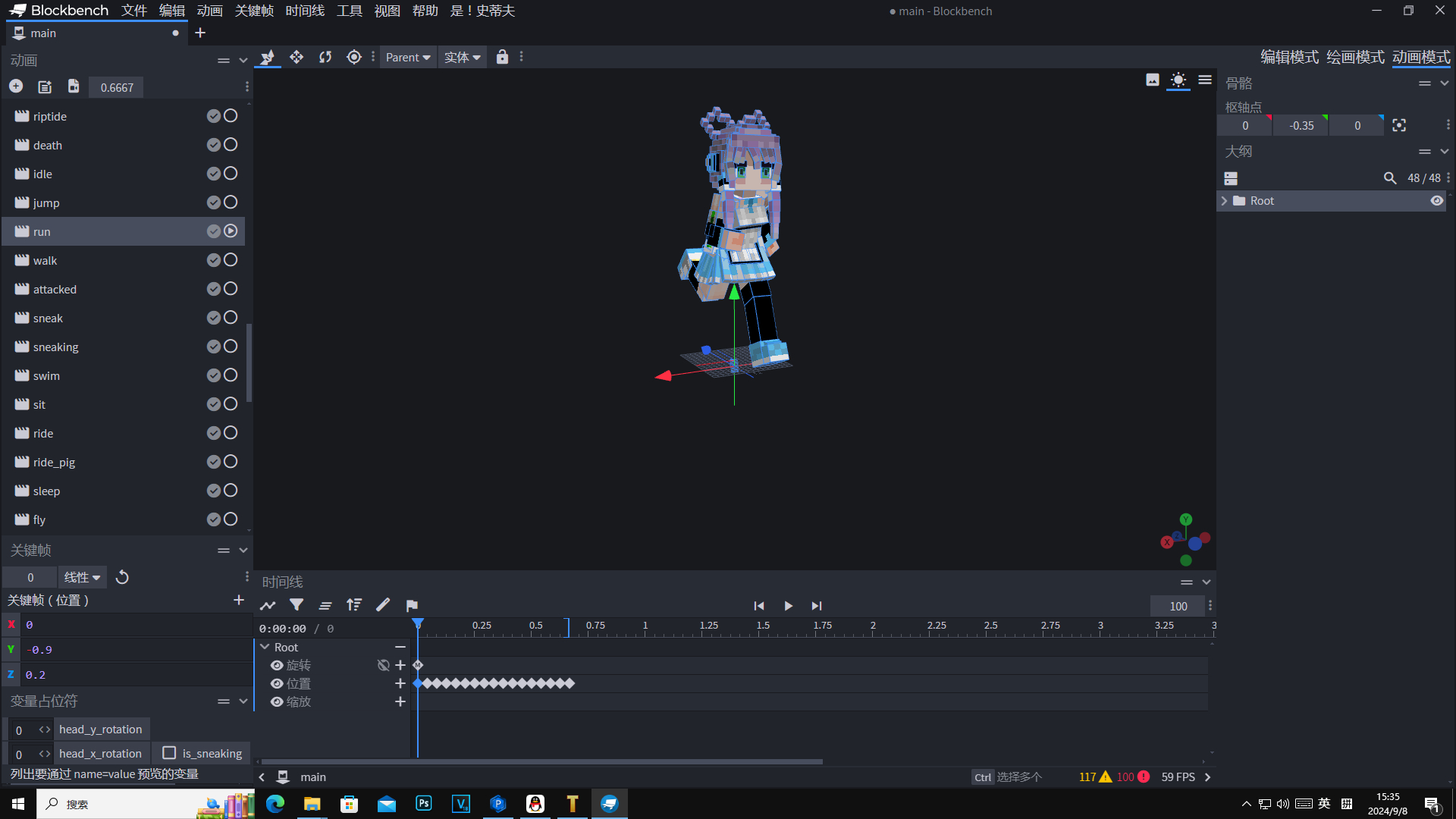Edit the pivot Y value -0.35 field
This screenshot has width=1456, height=819.
pyautogui.click(x=1301, y=125)
